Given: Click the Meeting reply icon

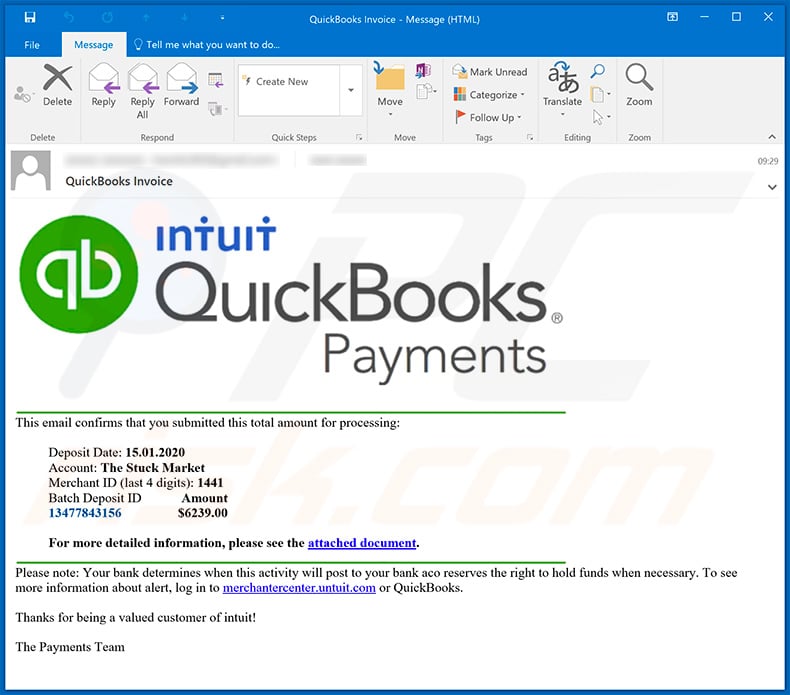Looking at the screenshot, I should [x=216, y=80].
